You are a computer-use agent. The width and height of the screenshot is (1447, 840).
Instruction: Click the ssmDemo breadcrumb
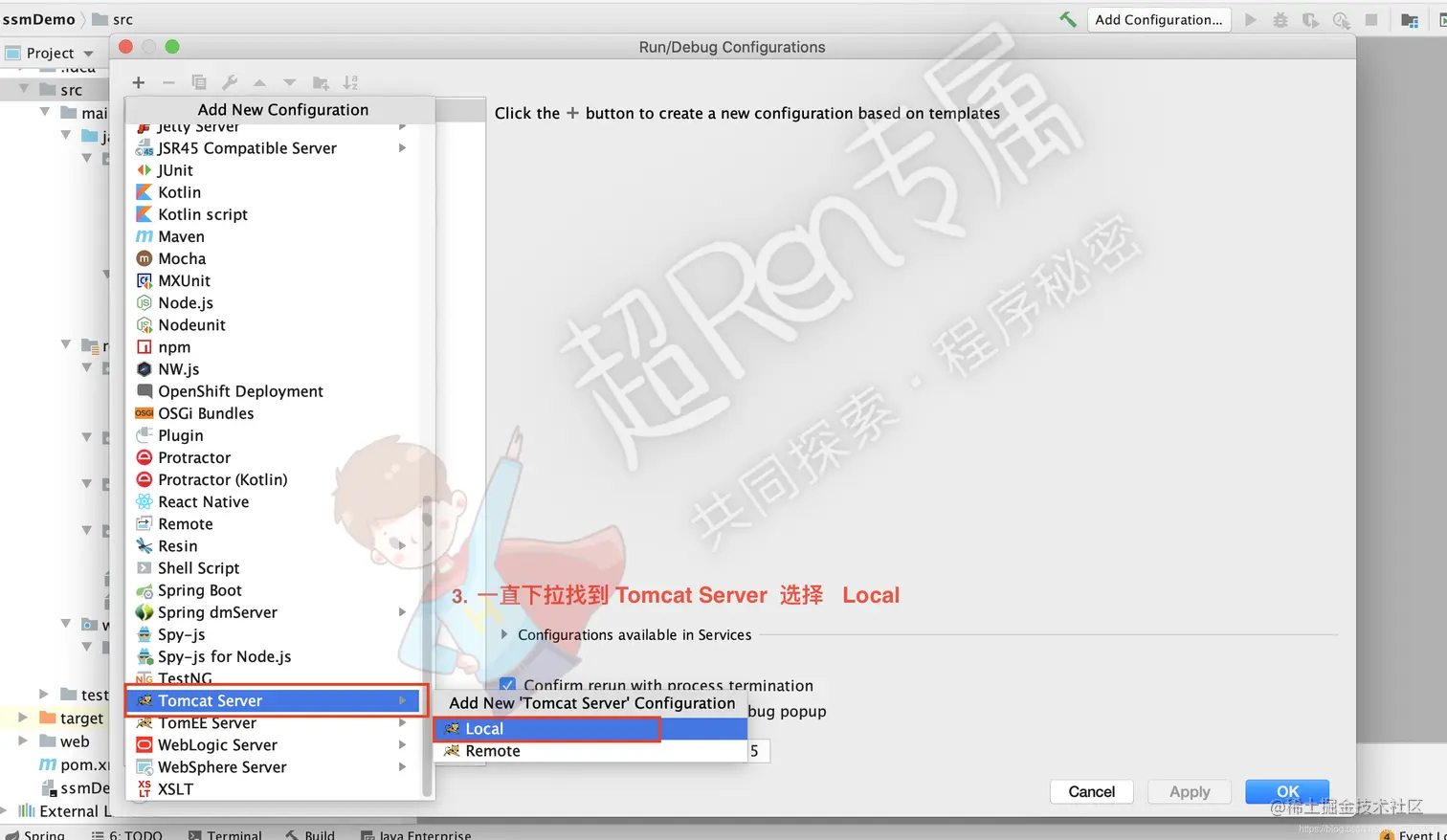38,19
